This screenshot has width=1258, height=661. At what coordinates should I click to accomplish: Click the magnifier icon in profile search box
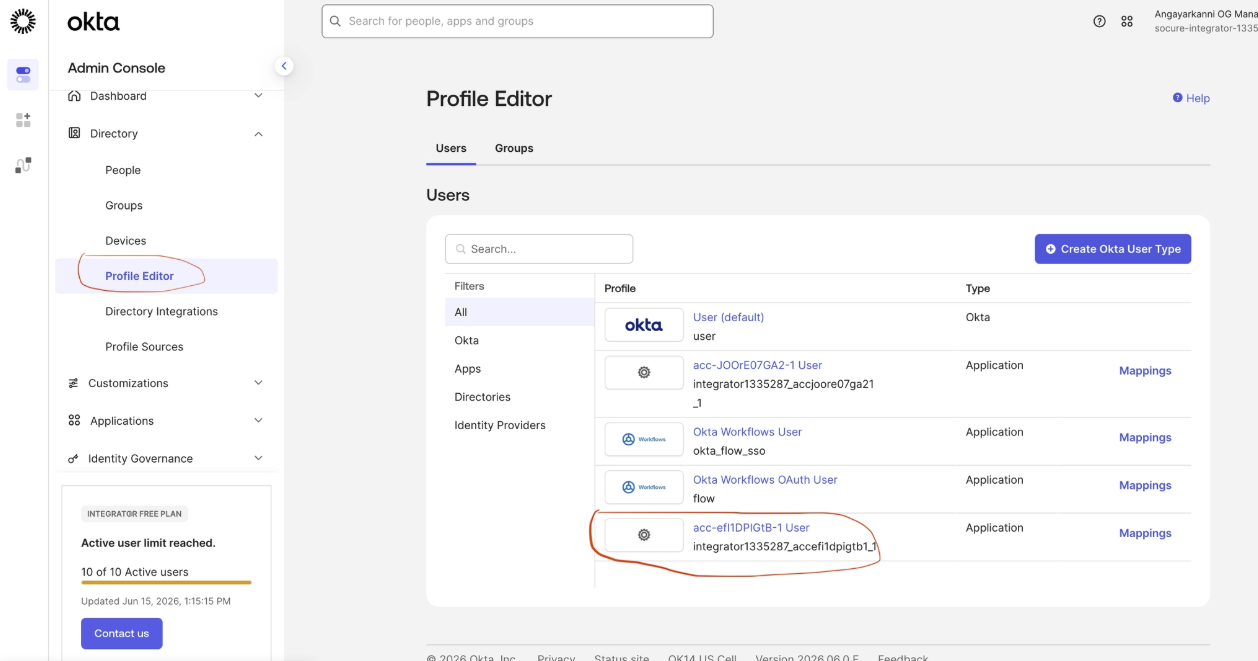click(x=461, y=249)
